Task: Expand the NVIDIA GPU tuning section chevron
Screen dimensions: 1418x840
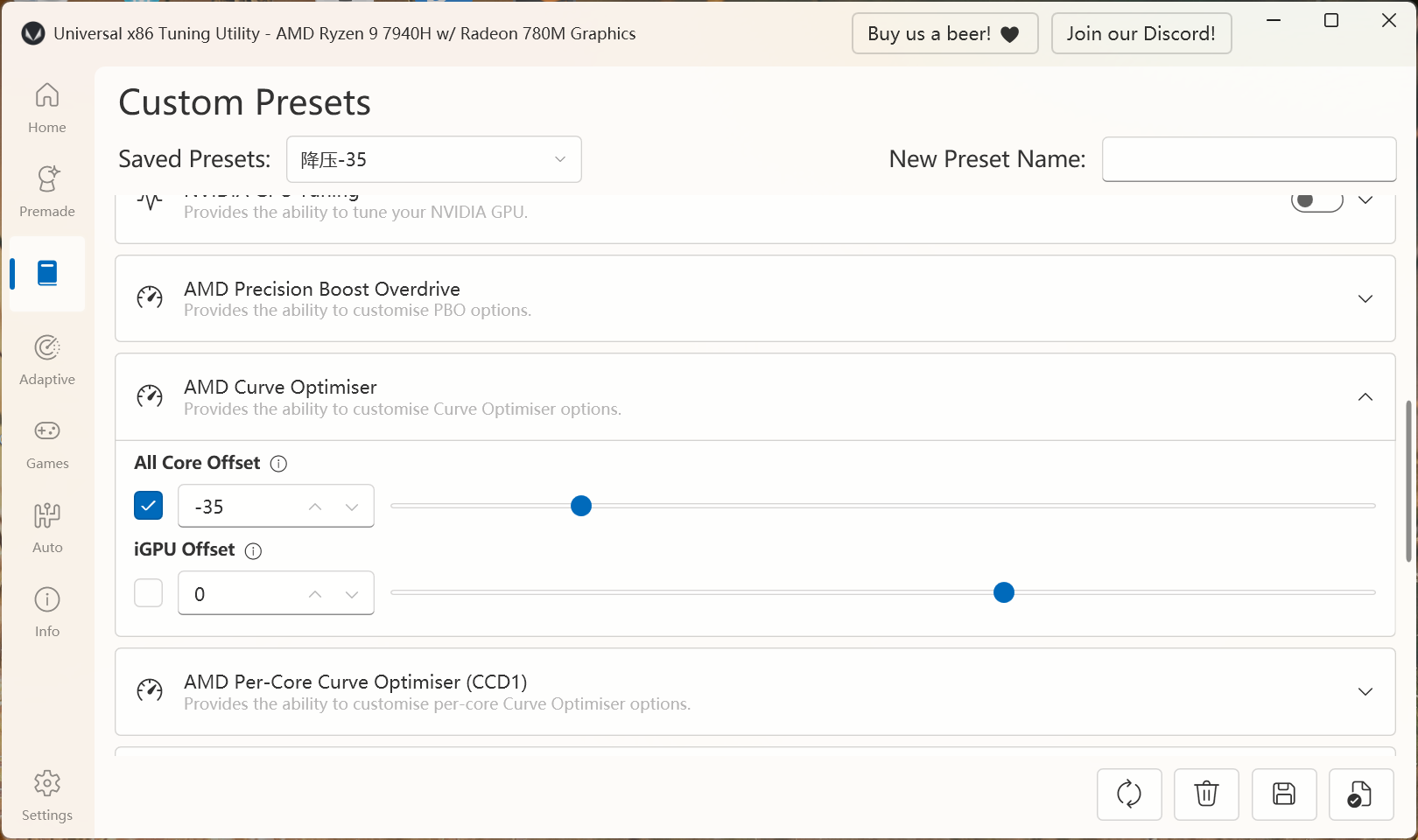Action: [x=1365, y=200]
